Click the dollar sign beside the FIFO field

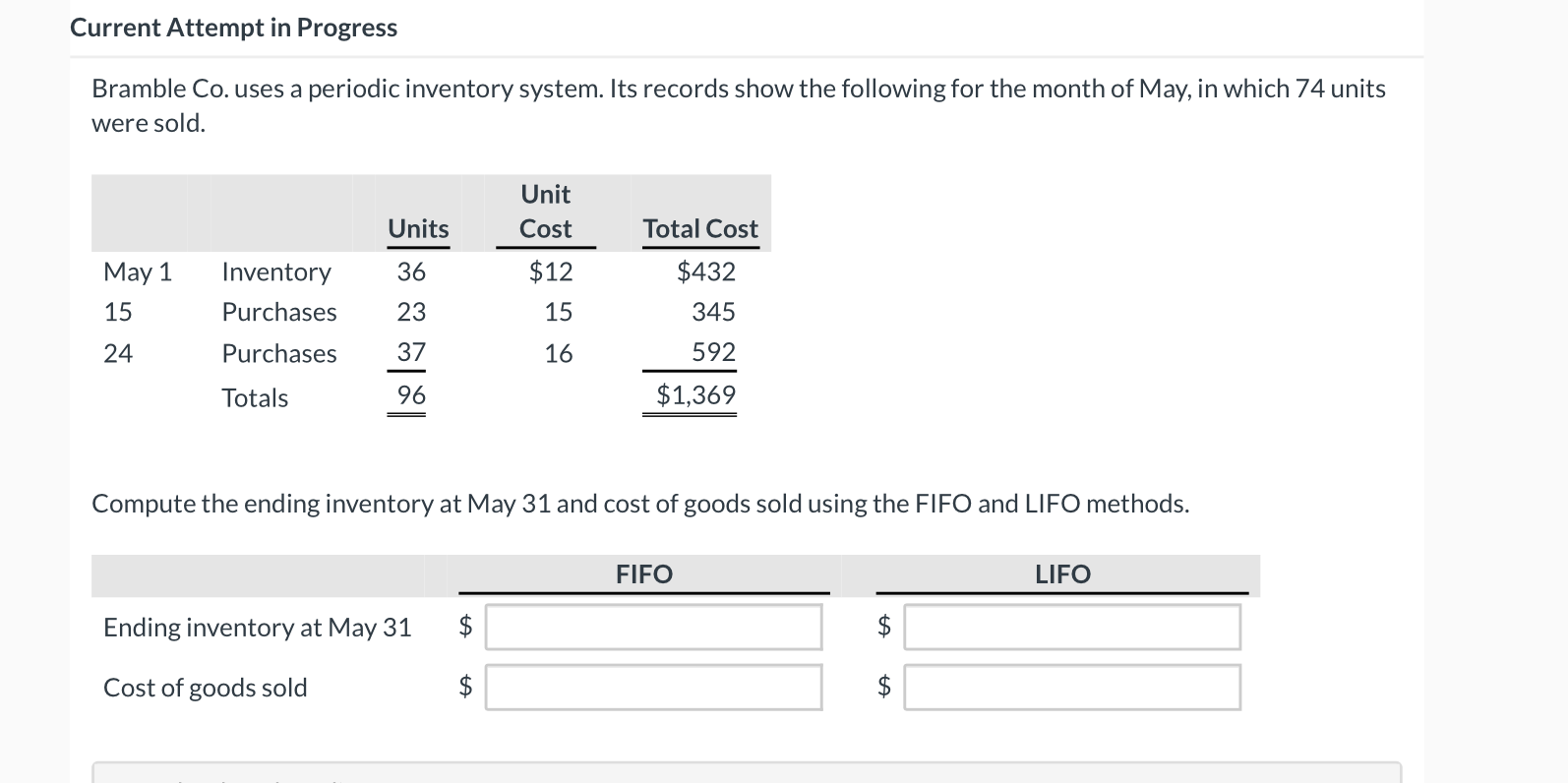(x=465, y=627)
